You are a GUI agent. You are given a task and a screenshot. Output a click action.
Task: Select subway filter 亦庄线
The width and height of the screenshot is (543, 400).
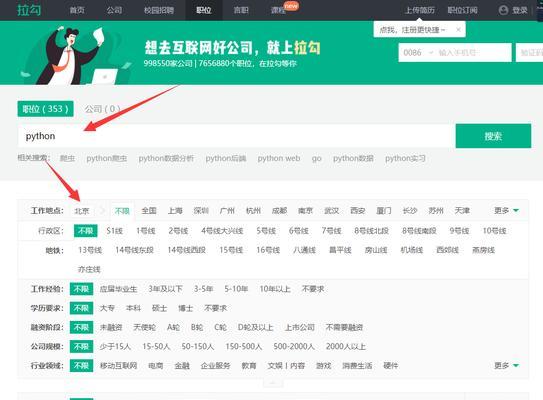[89, 269]
